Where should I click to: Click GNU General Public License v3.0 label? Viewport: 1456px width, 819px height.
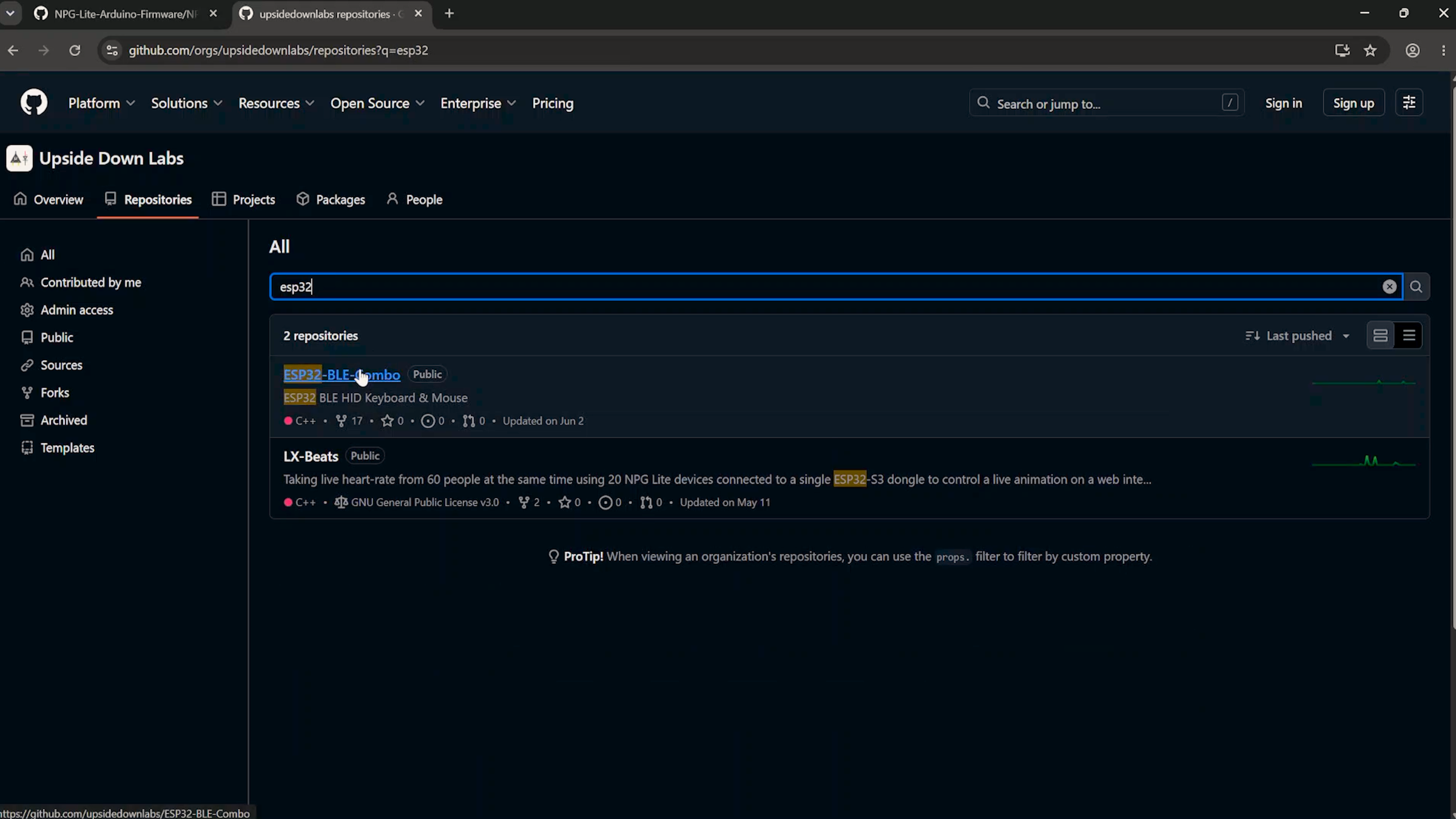417,502
